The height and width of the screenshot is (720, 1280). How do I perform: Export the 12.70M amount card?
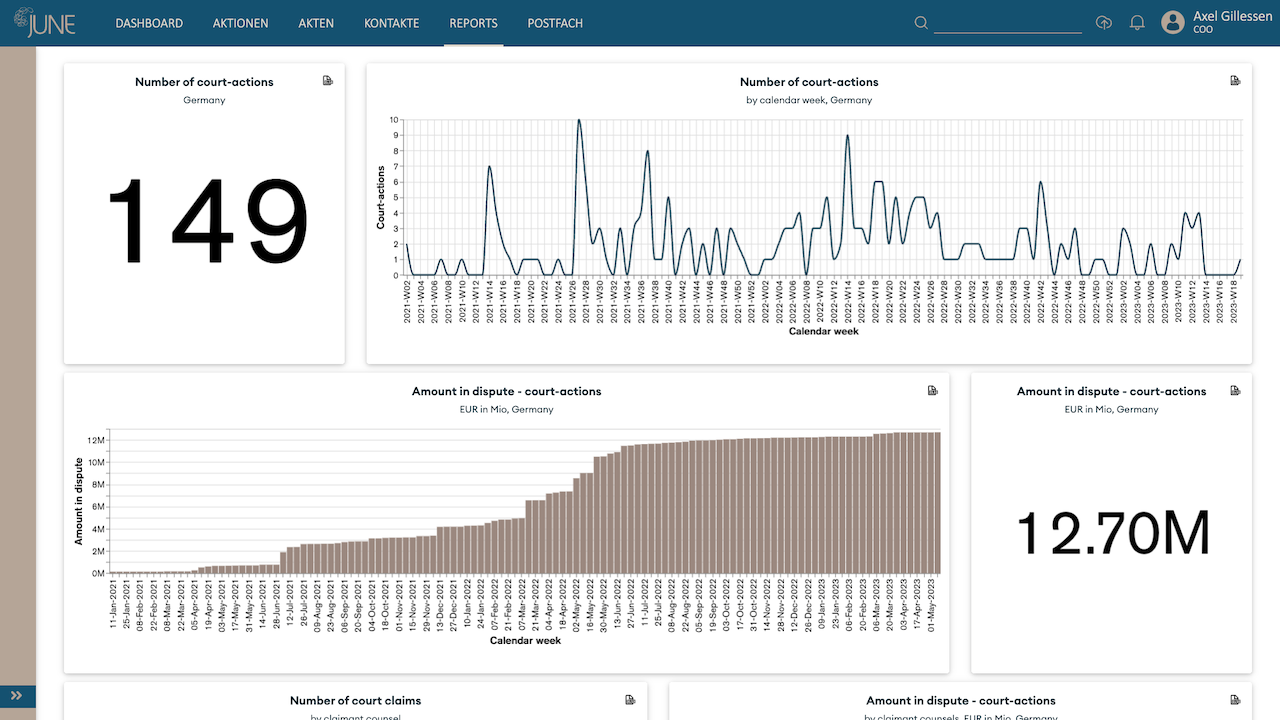1235,390
